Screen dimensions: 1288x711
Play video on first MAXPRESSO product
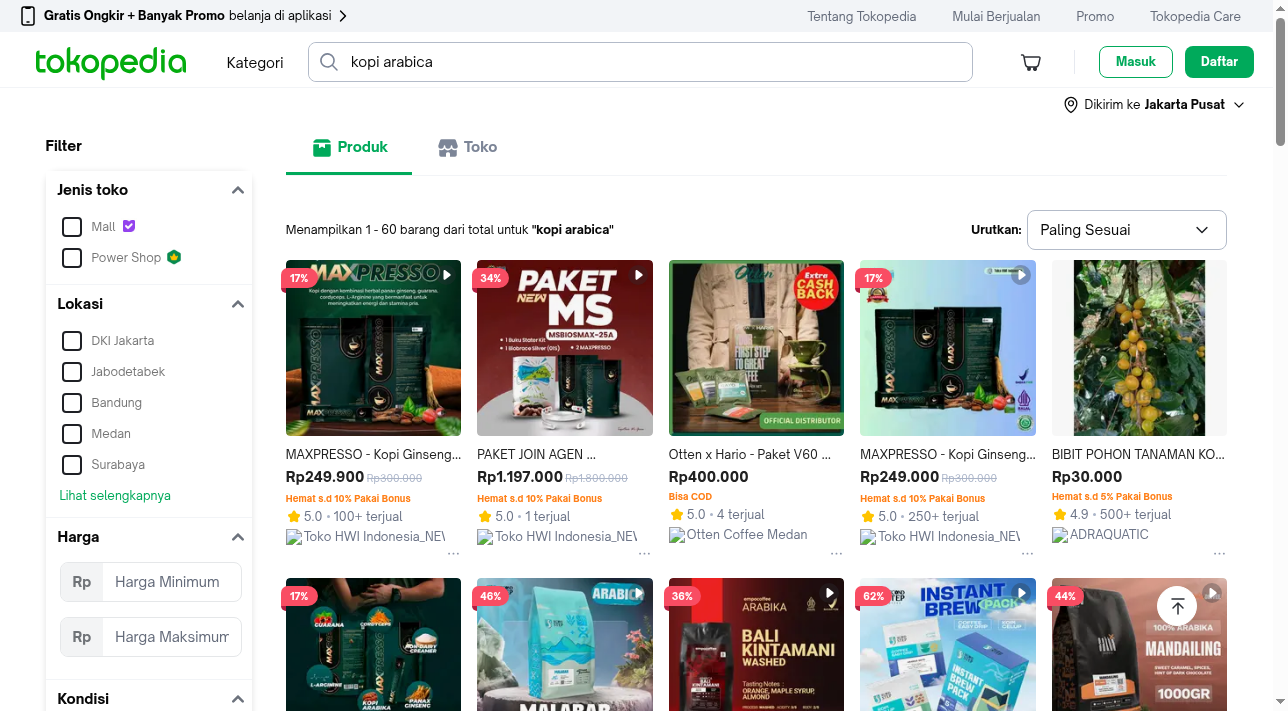447,275
